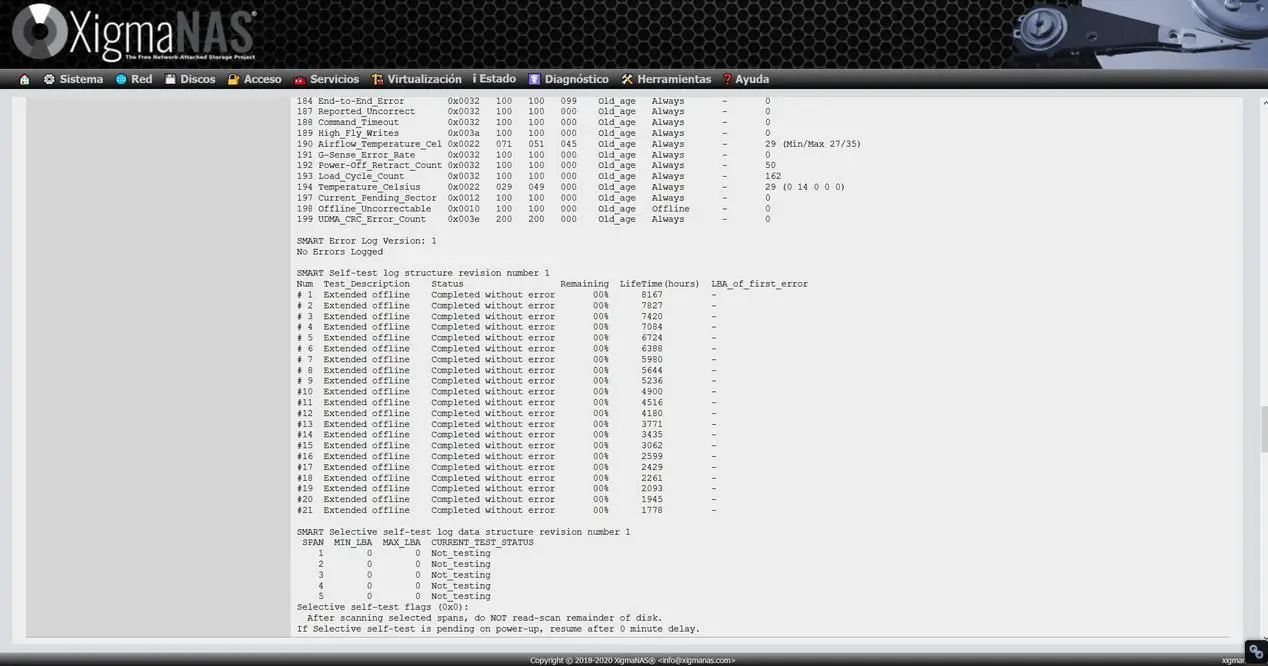The image size is (1268, 666).
Task: Open the Ayuda help menu
Action: click(746, 79)
